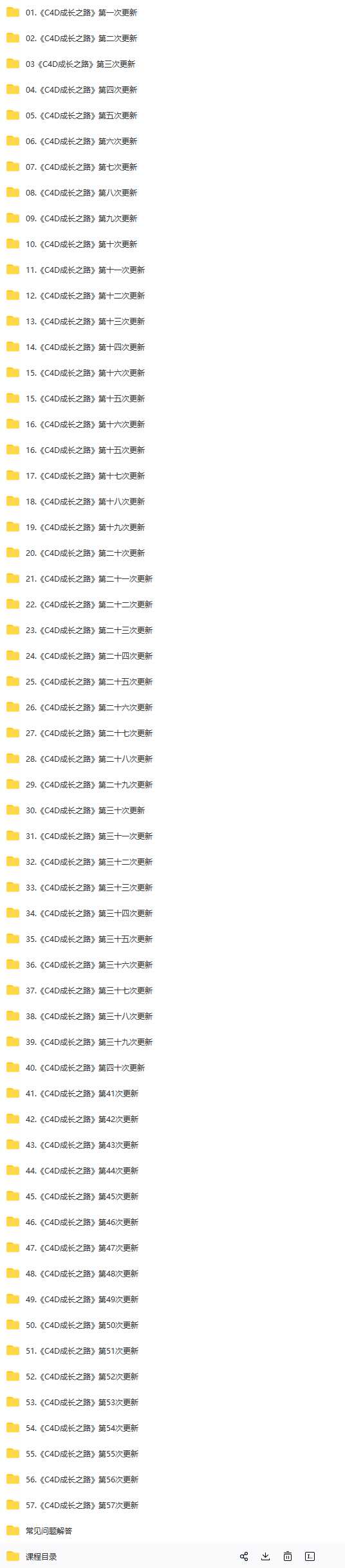Open 48.《C4D成长之路》第48次更新 folder

(82, 1273)
